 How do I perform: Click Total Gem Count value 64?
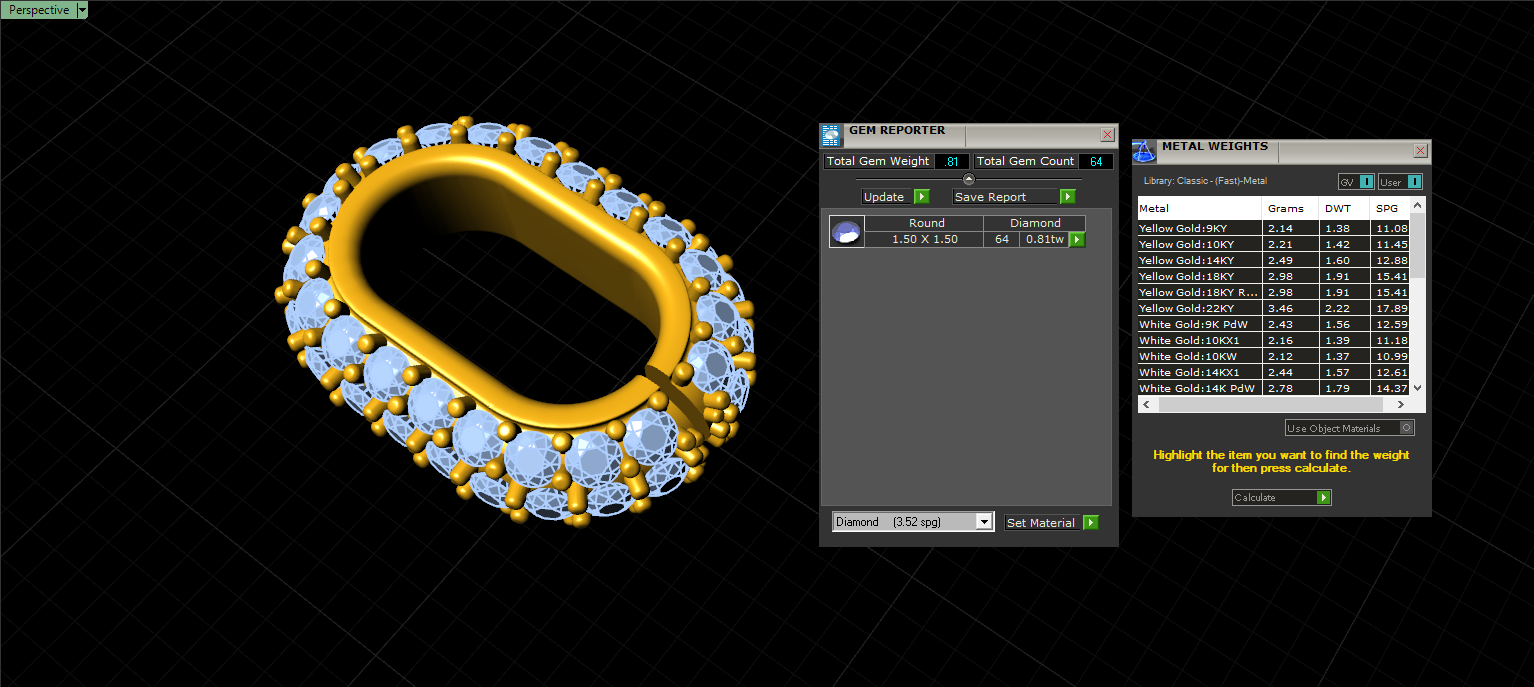(1096, 161)
